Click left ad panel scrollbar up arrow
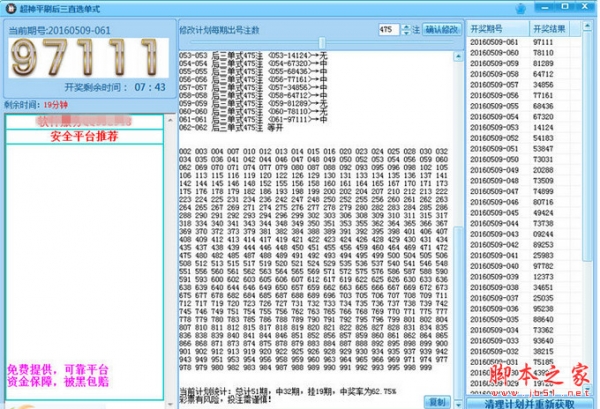Viewport: 600px width, 409px height. coord(170,120)
